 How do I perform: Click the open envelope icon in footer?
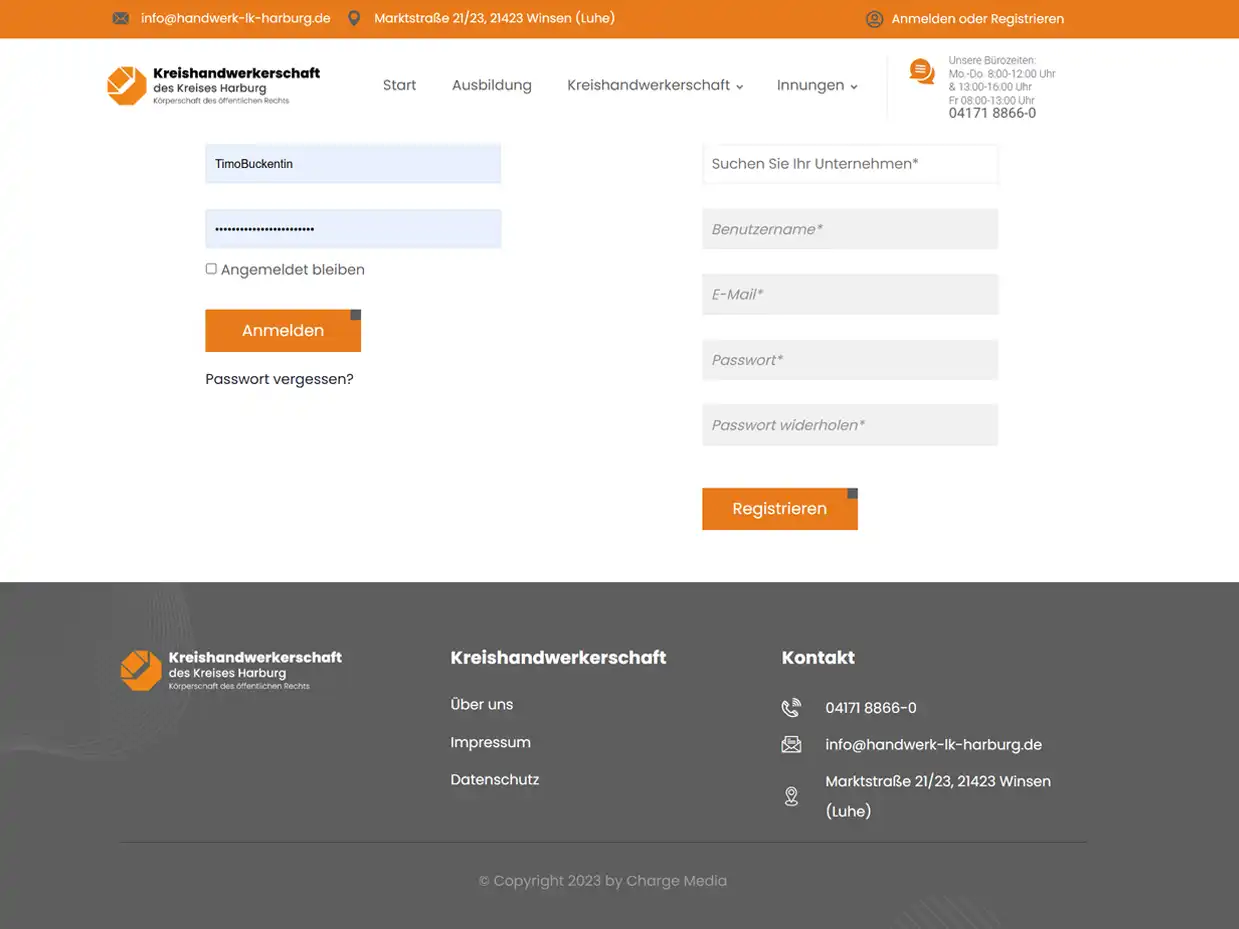click(x=791, y=745)
